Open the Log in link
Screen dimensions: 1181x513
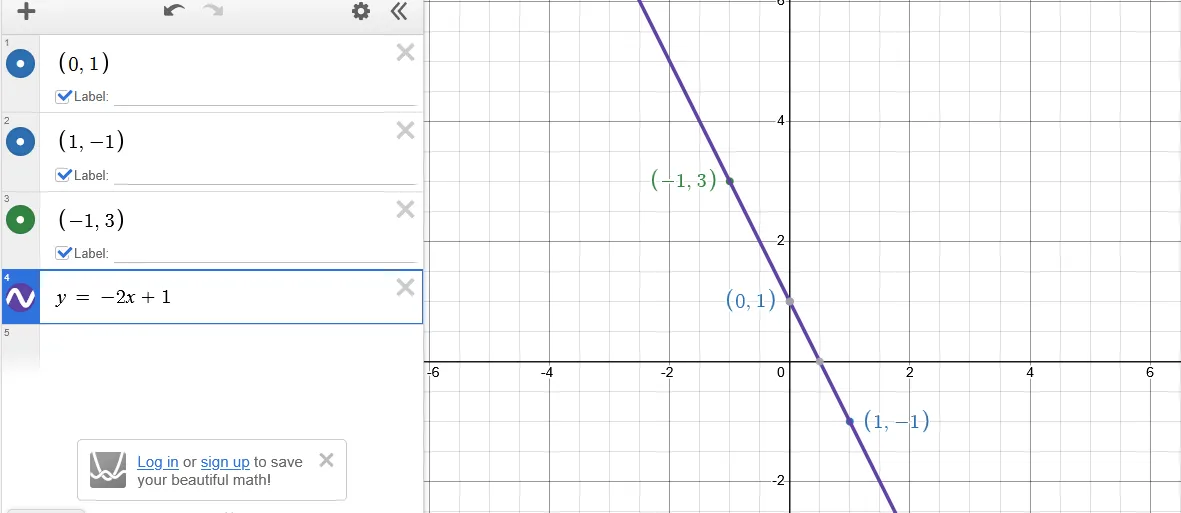tap(157, 462)
